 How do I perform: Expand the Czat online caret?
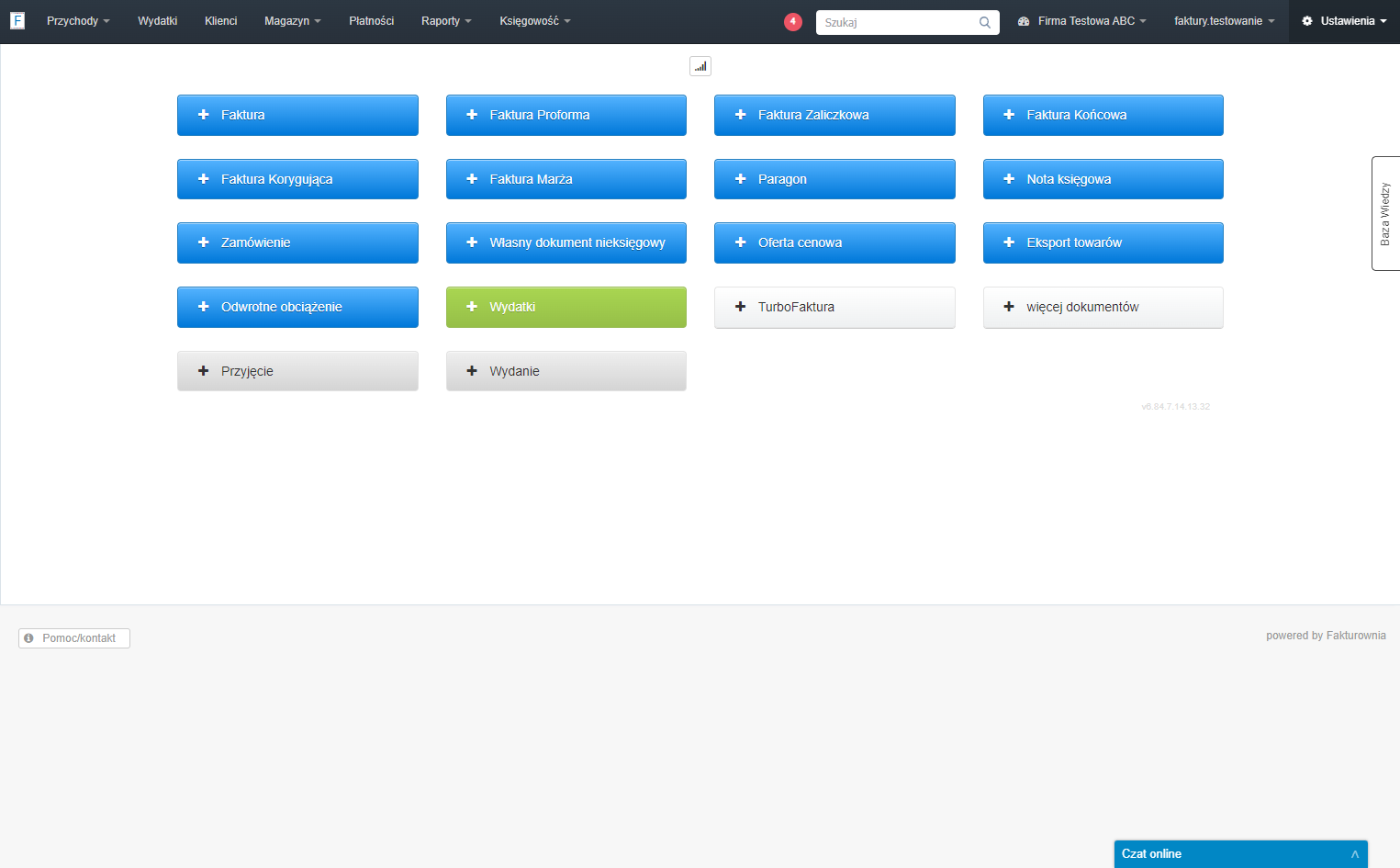(1354, 854)
